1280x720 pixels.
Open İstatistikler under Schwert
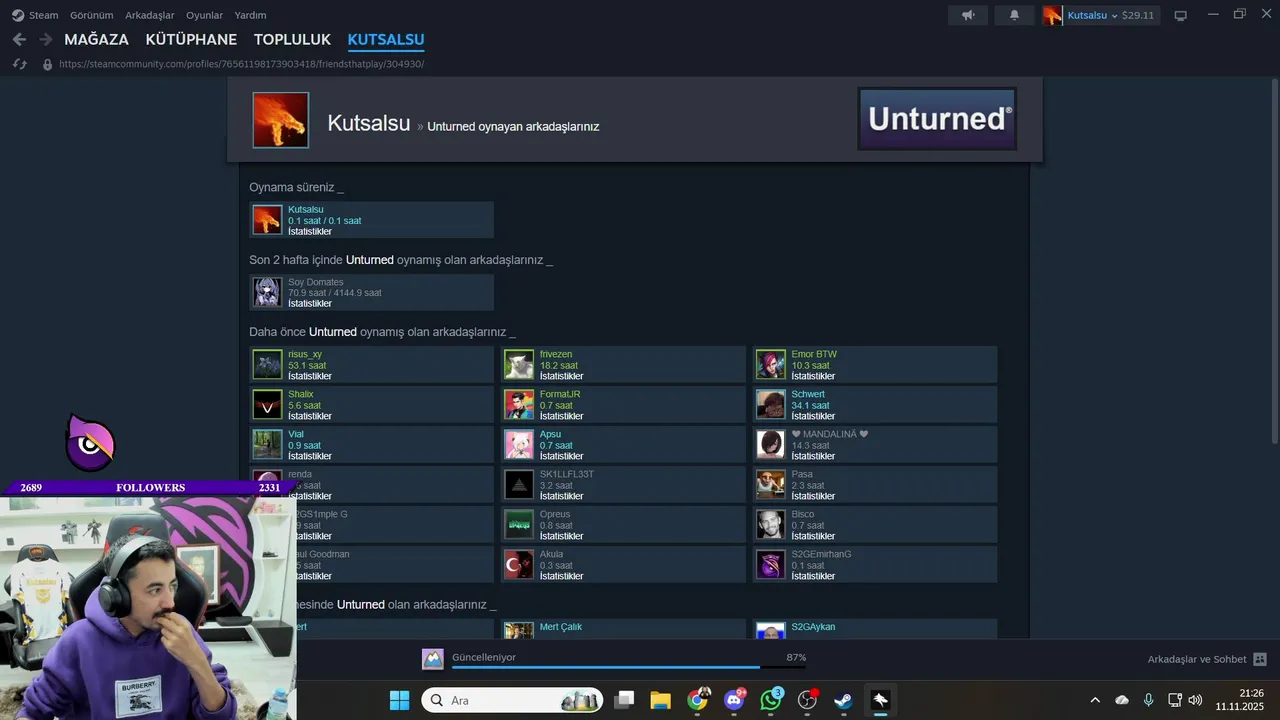pos(813,416)
